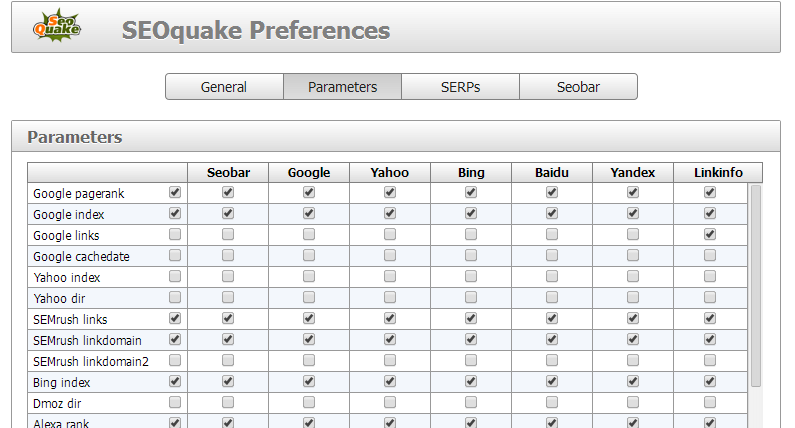Select the Seobar tab

coord(578,87)
